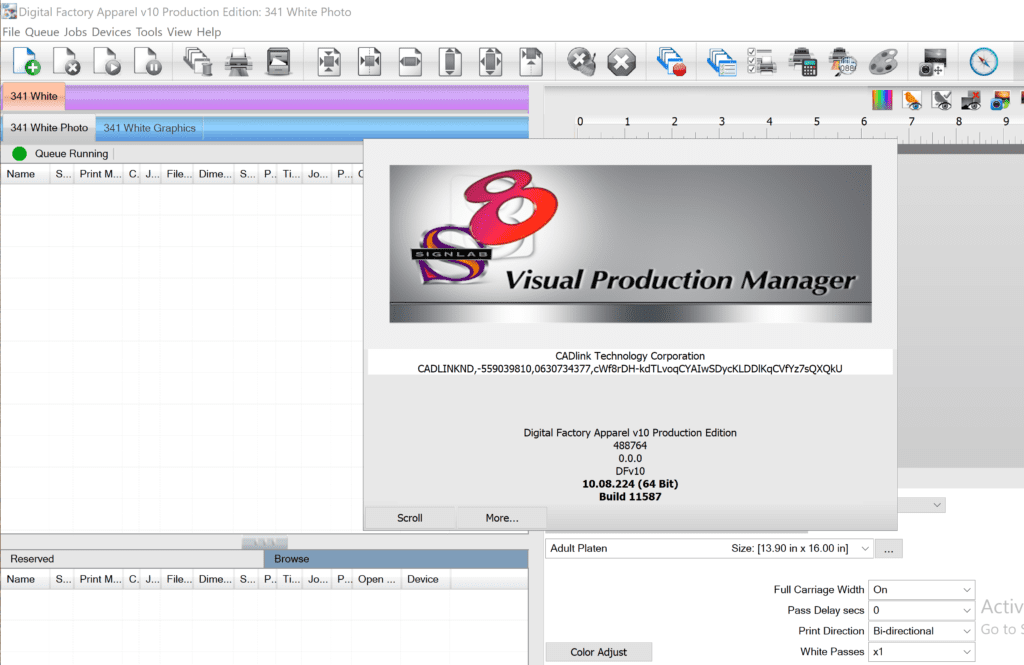The image size is (1024, 665).
Task: Pause the job with the page pause icon
Action: click(x=148, y=62)
